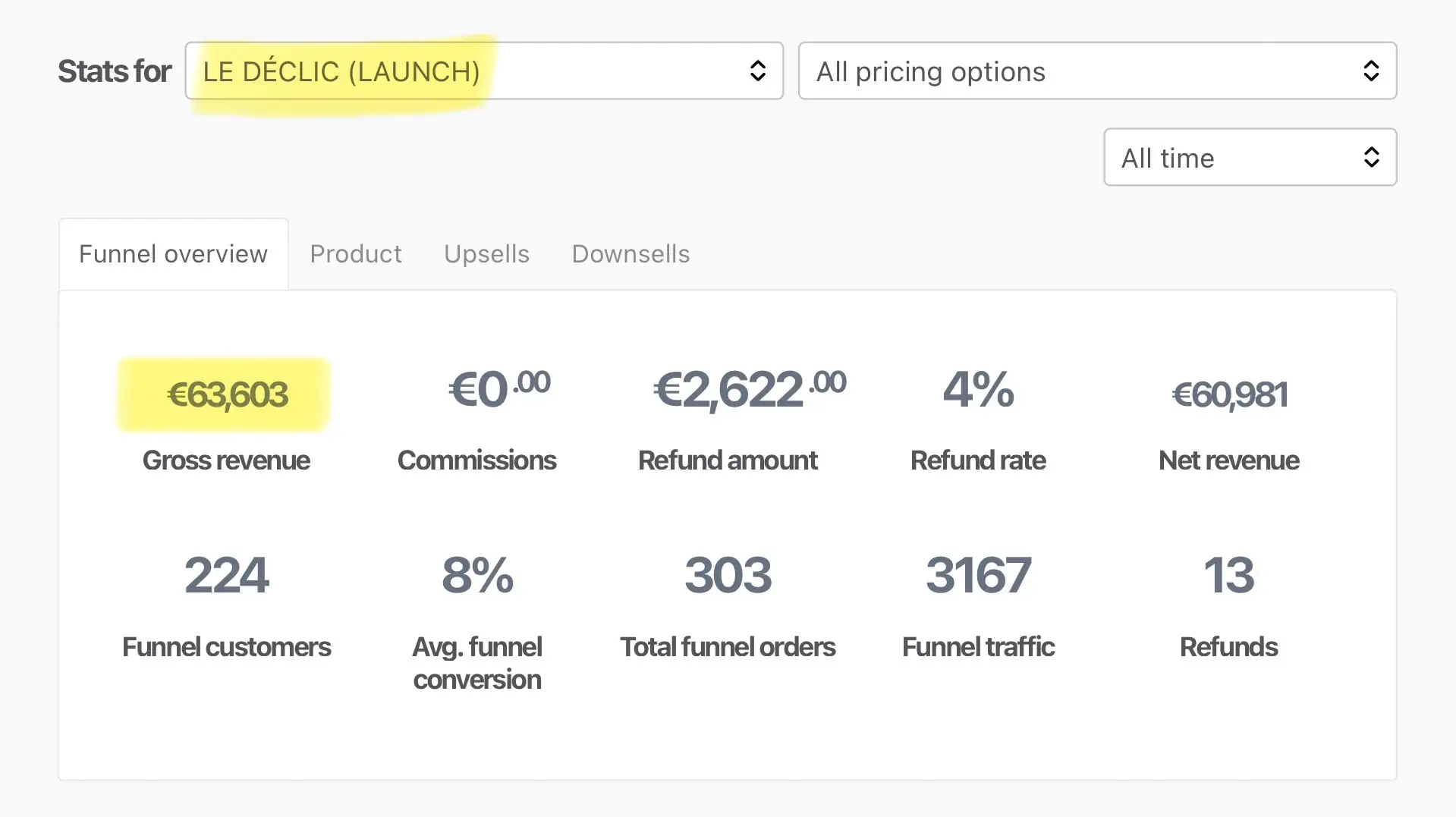The height and width of the screenshot is (817, 1456).
Task: Switch to the Product tab
Action: point(355,254)
